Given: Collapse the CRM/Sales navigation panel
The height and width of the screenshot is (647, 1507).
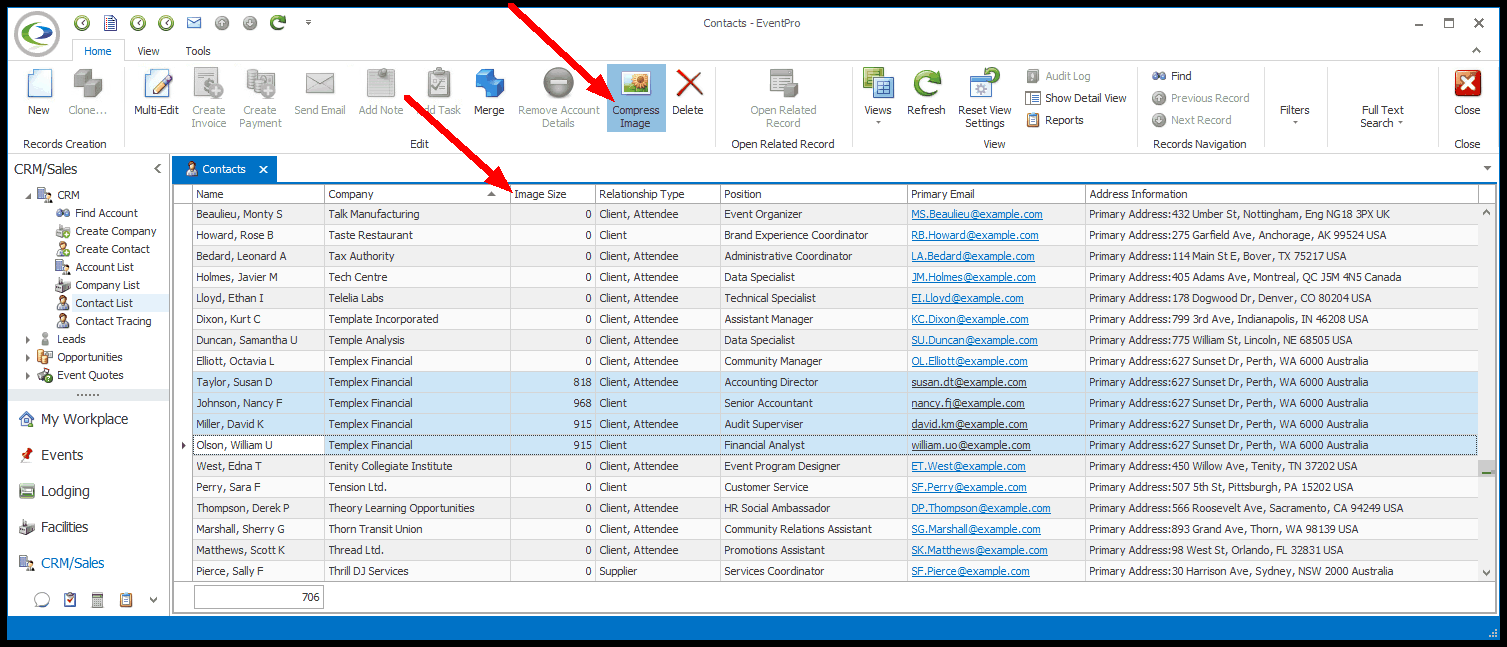Looking at the screenshot, I should pos(157,169).
